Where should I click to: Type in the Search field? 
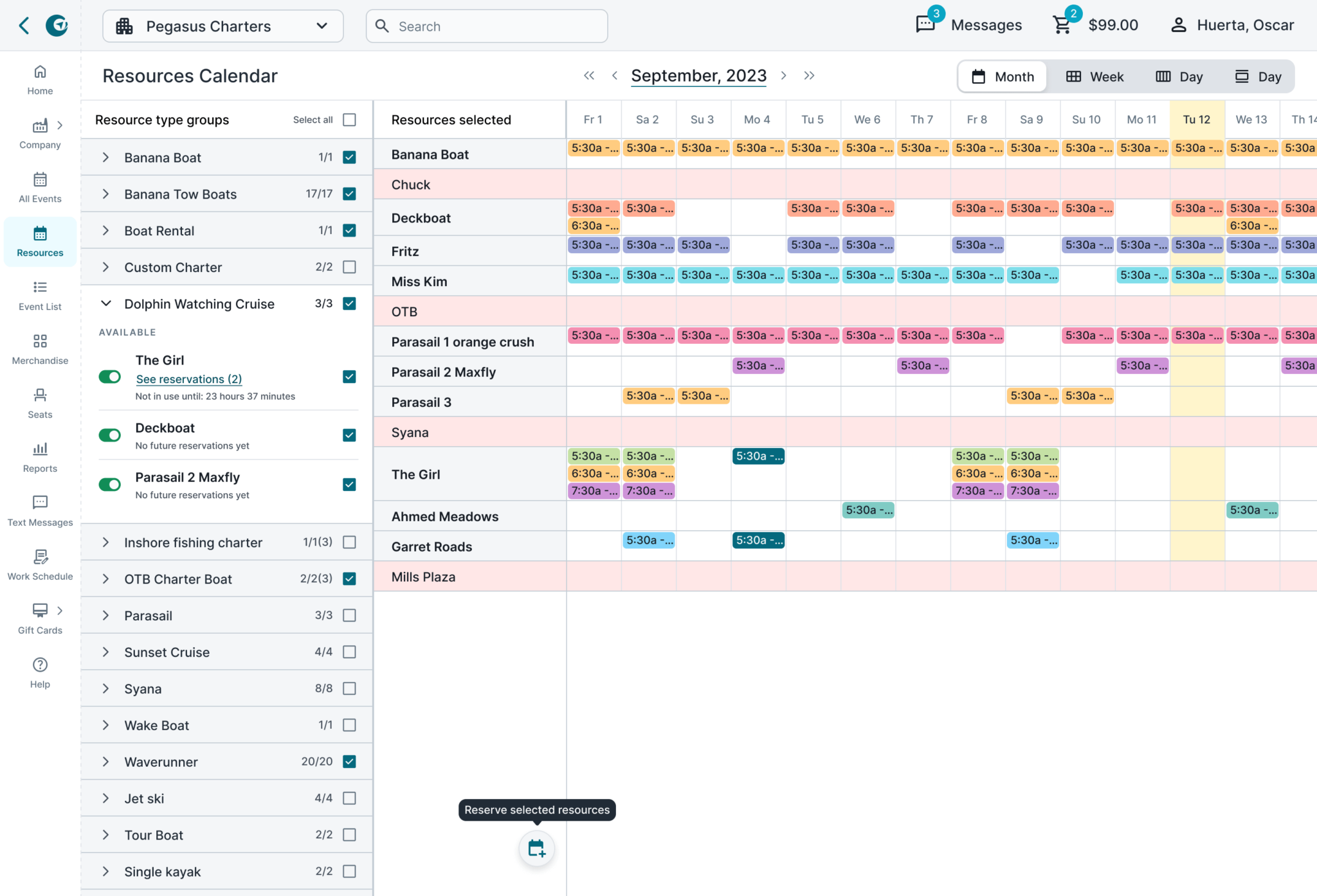(486, 26)
